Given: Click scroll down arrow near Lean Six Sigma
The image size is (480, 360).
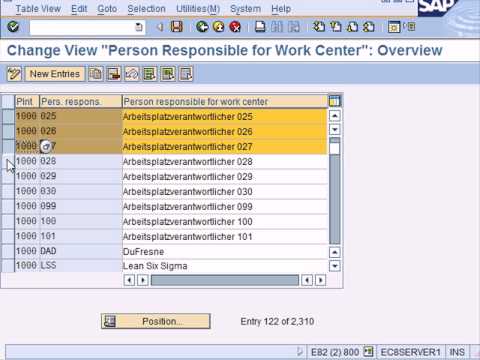Looking at the screenshot, I should [x=334, y=266].
